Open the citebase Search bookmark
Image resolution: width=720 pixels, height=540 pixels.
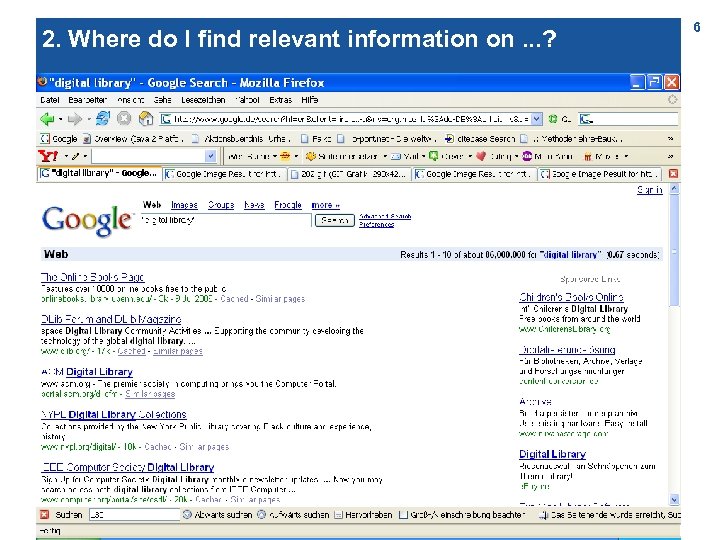point(480,139)
